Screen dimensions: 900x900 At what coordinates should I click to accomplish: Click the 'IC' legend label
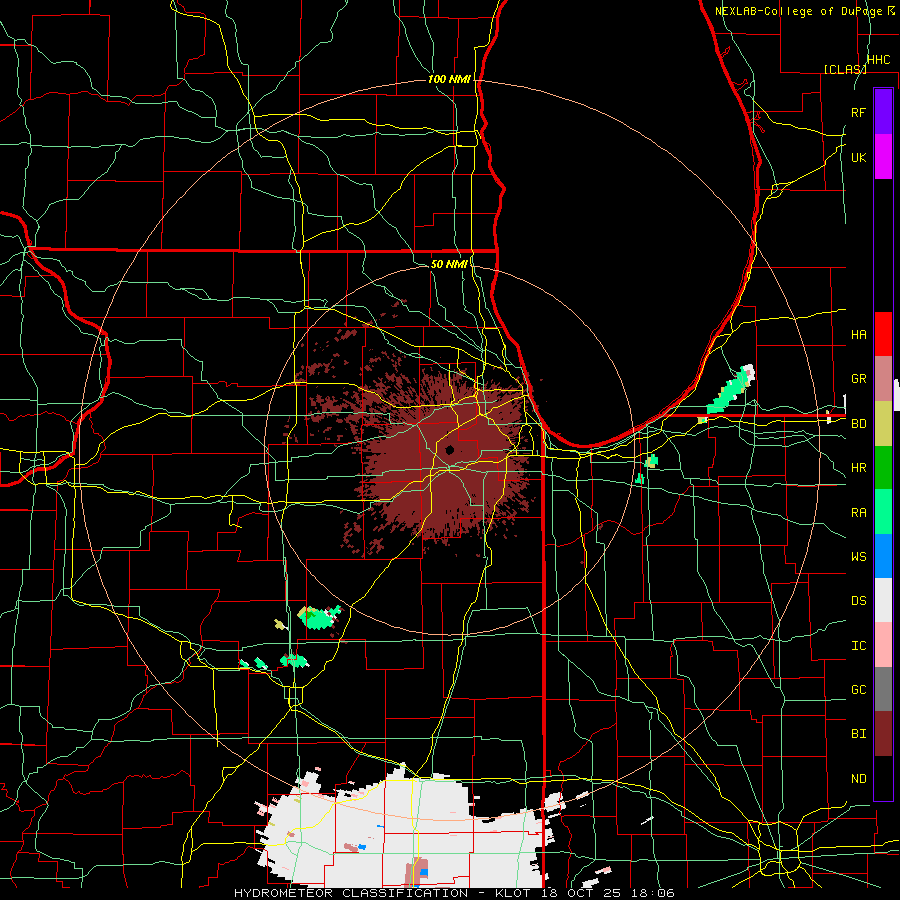pyautogui.click(x=858, y=646)
